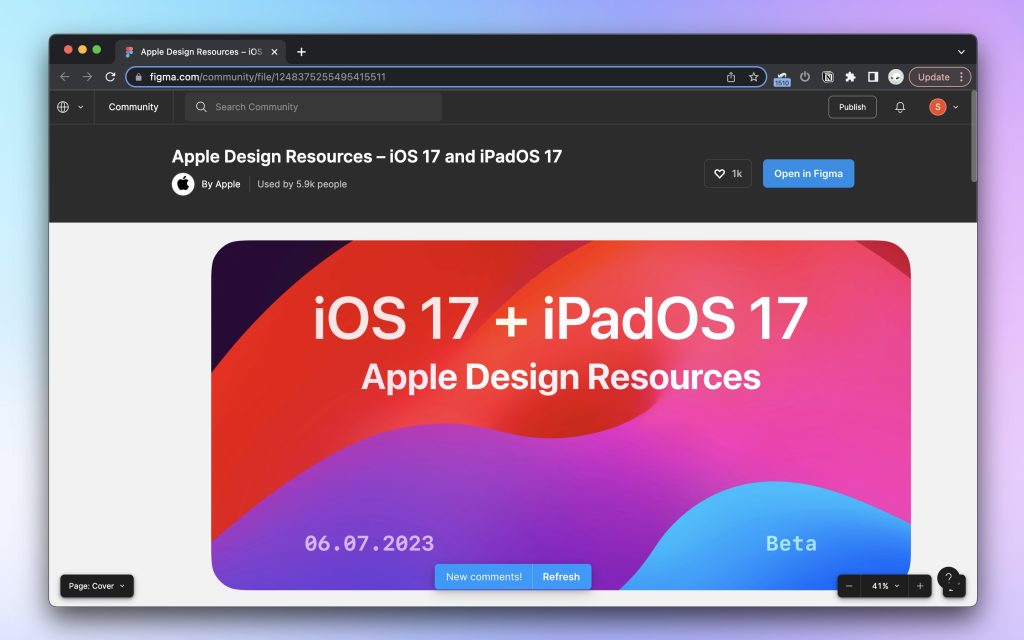This screenshot has width=1024, height=640.
Task: Open the By Apple author link
Action: click(x=221, y=184)
